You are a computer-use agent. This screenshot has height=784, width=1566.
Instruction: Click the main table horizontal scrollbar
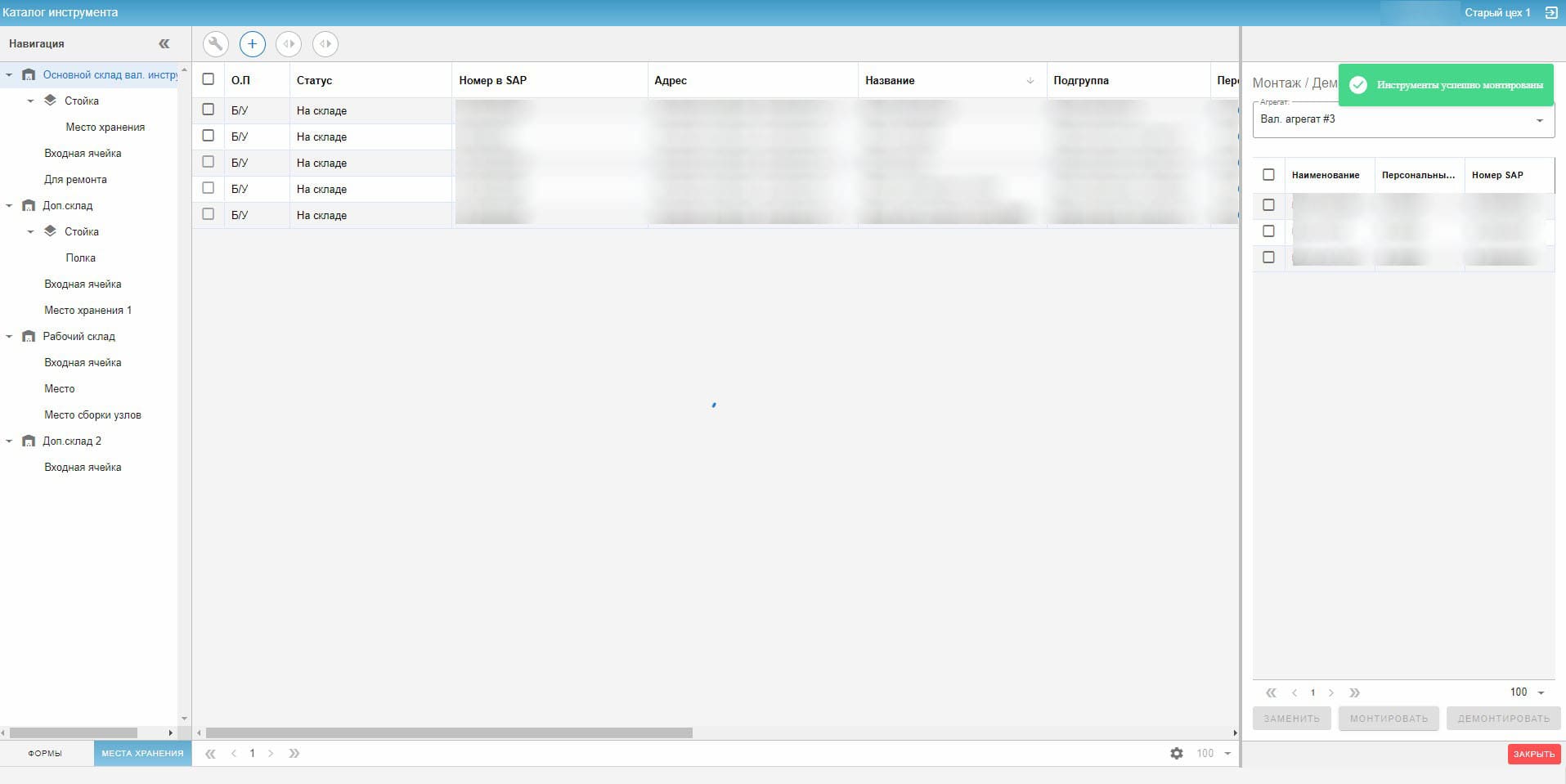click(x=450, y=733)
